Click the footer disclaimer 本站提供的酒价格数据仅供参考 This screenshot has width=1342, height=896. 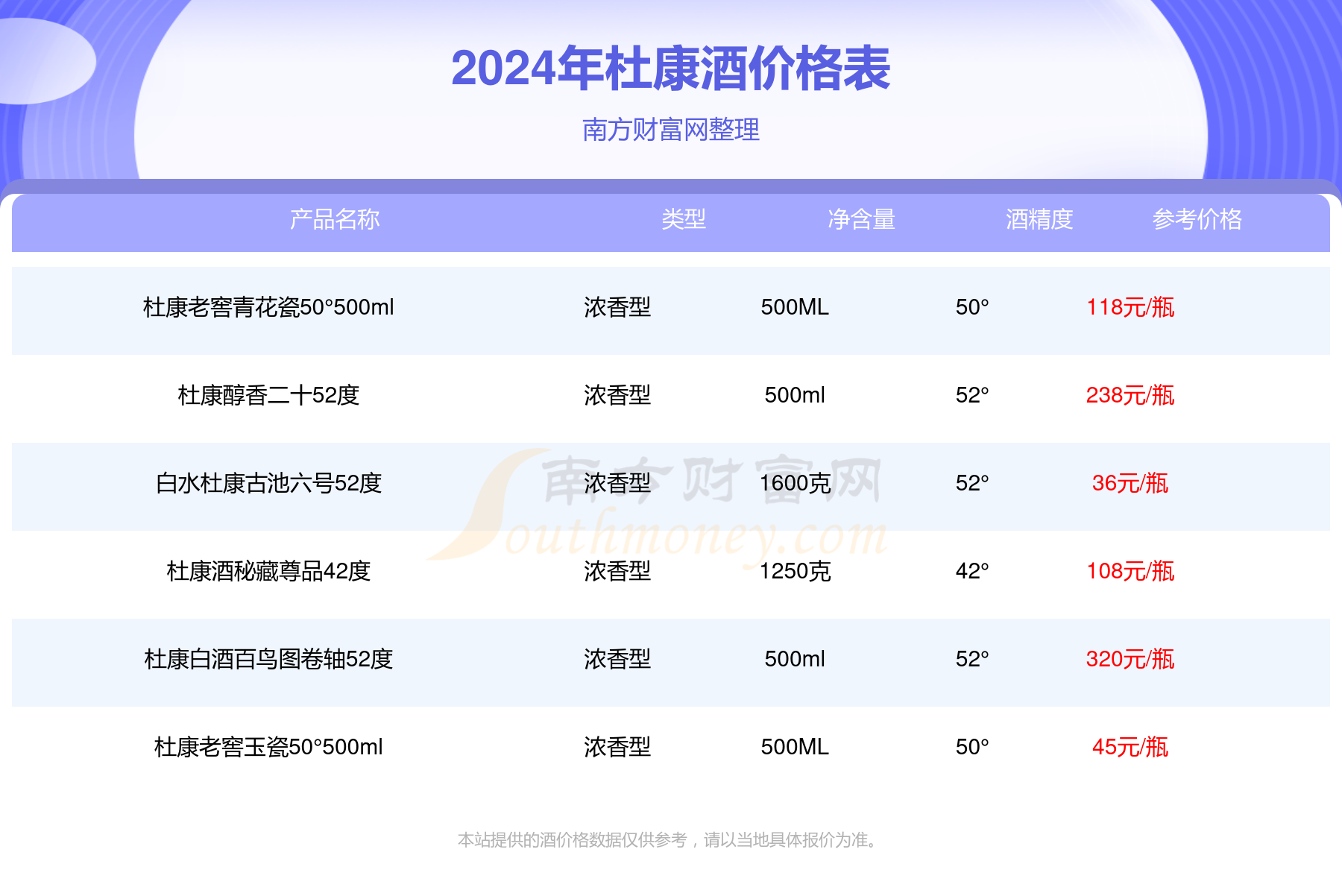pyautogui.click(x=572, y=840)
